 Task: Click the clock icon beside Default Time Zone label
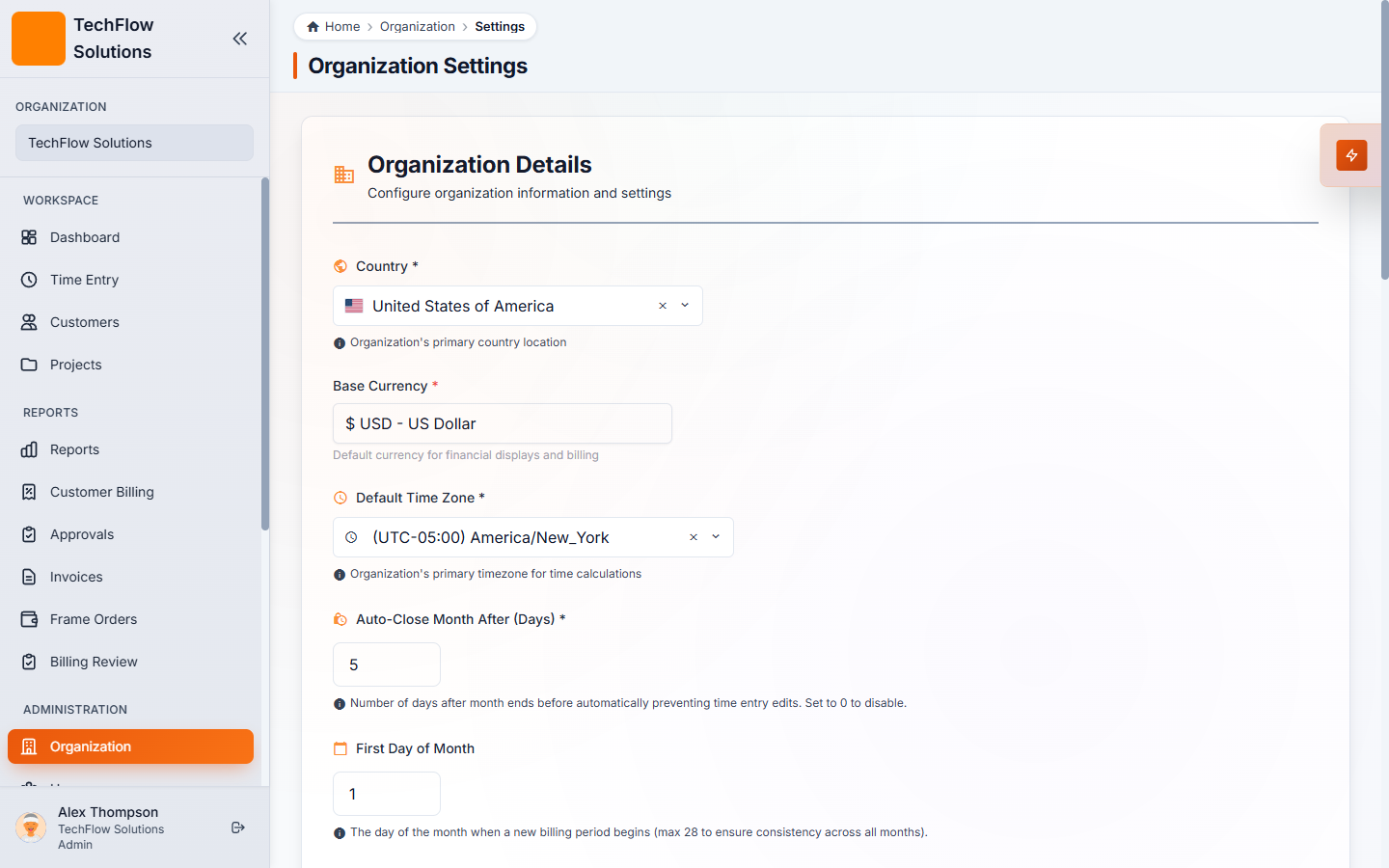pos(340,498)
